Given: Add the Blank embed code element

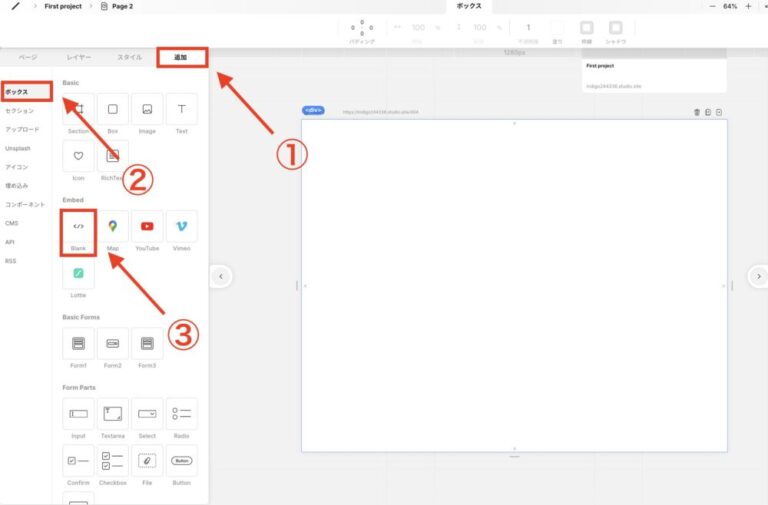Looking at the screenshot, I should click(x=78, y=227).
